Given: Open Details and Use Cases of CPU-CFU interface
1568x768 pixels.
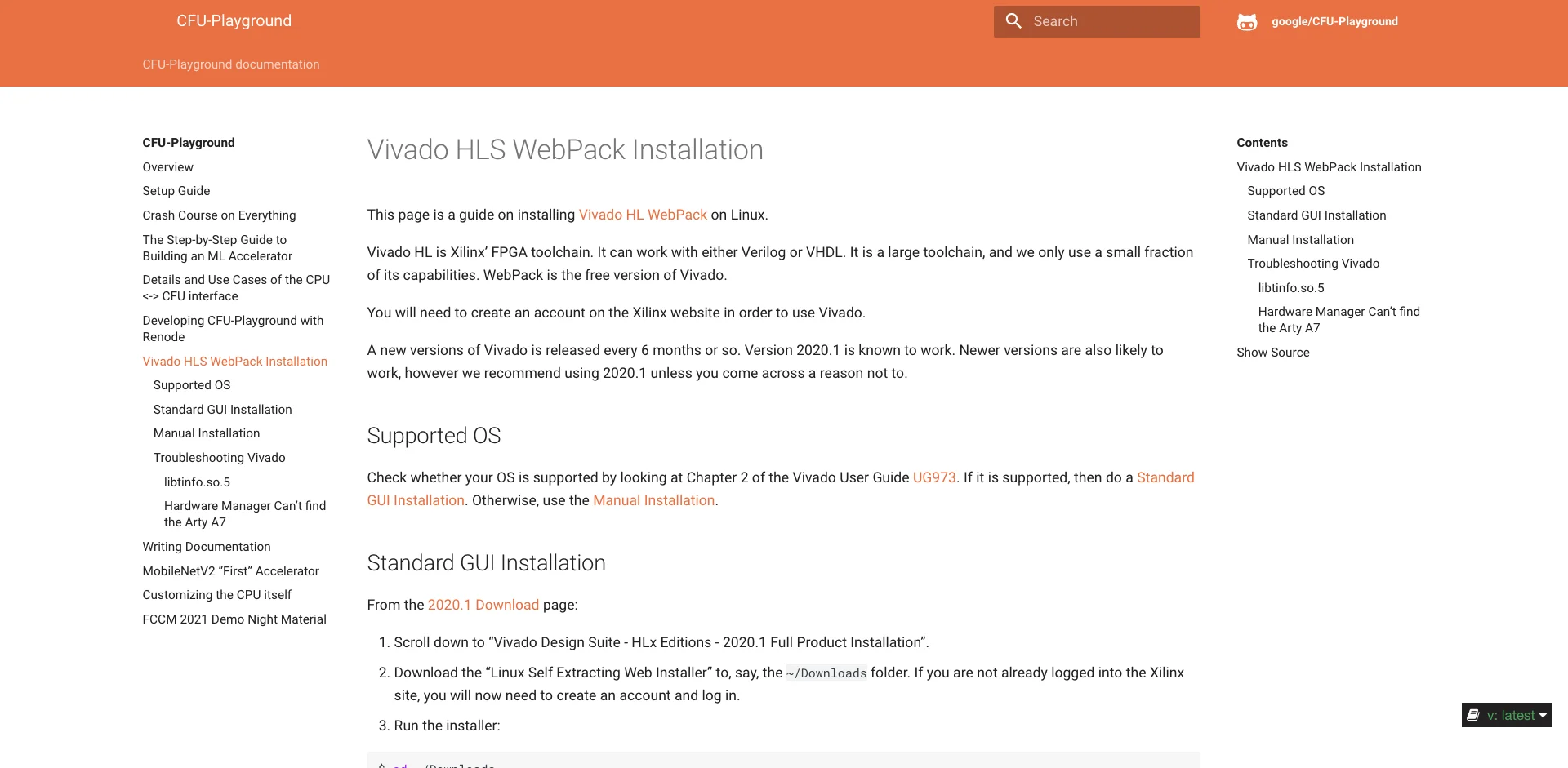Looking at the screenshot, I should [x=236, y=288].
